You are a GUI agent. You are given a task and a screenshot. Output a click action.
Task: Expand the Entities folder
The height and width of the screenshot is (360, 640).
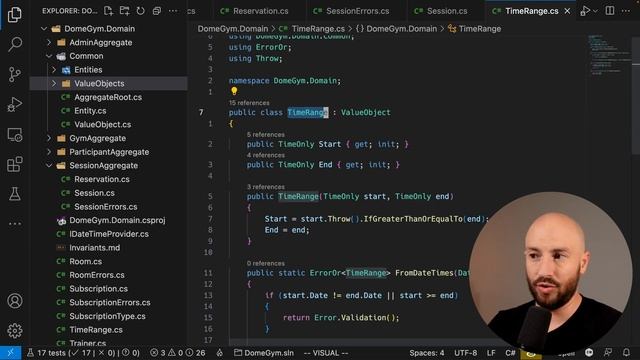54,70
